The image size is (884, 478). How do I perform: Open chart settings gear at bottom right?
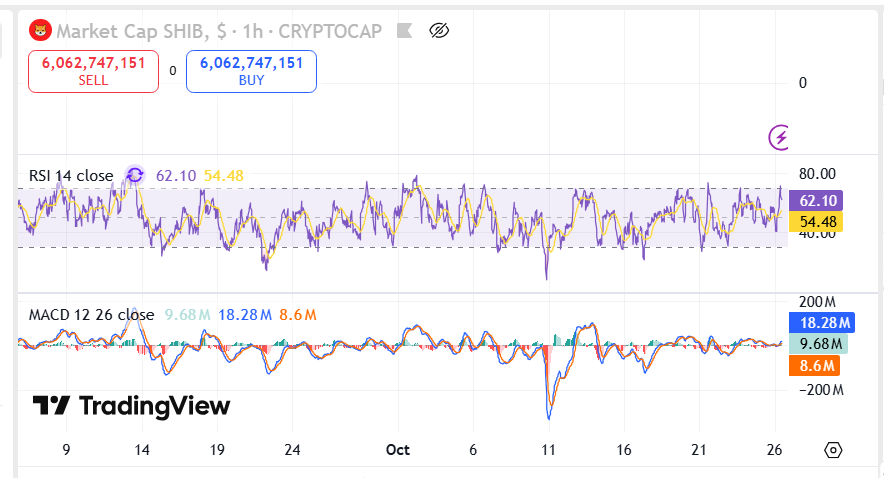[833, 450]
